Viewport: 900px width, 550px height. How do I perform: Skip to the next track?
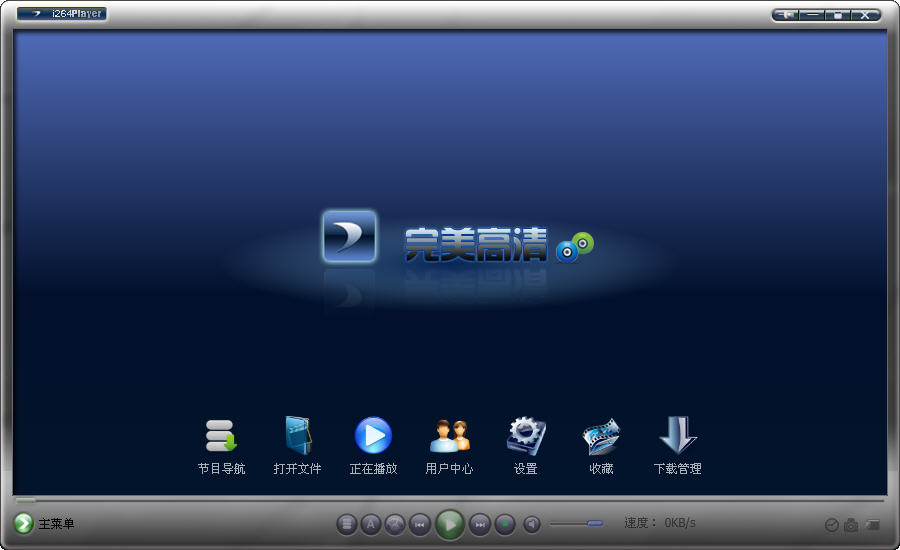coord(480,524)
